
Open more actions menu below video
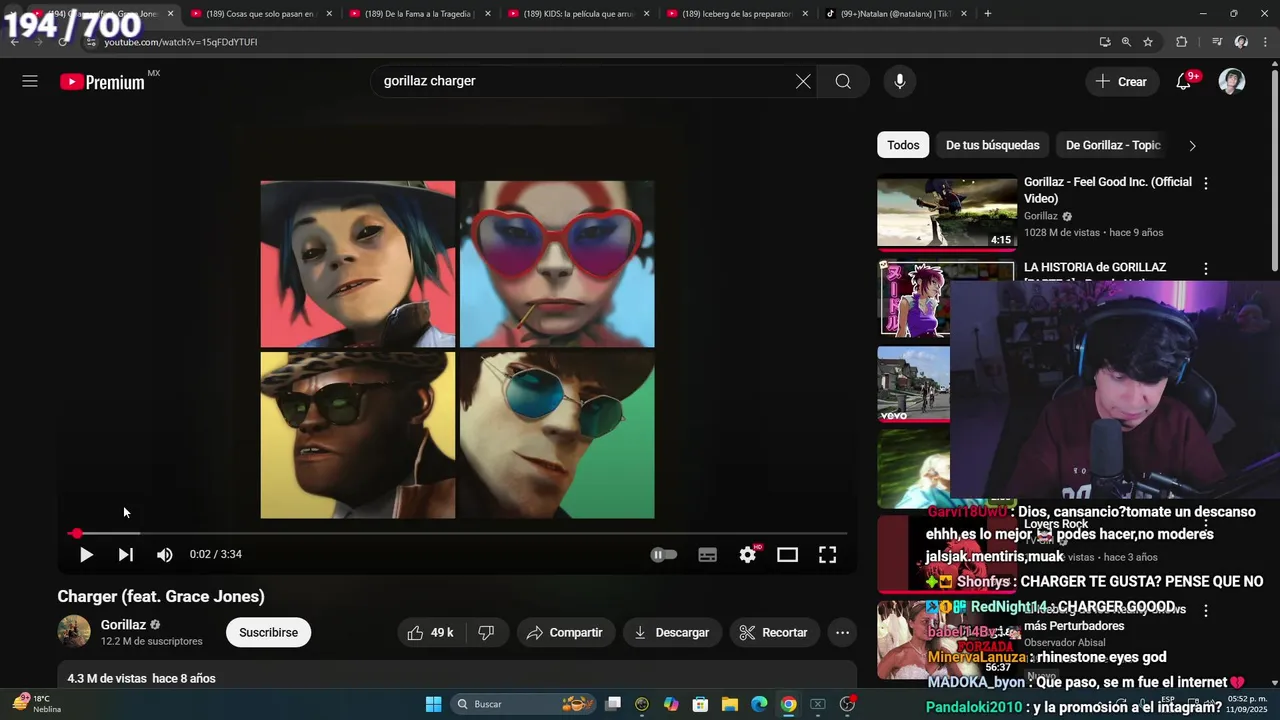[842, 632]
